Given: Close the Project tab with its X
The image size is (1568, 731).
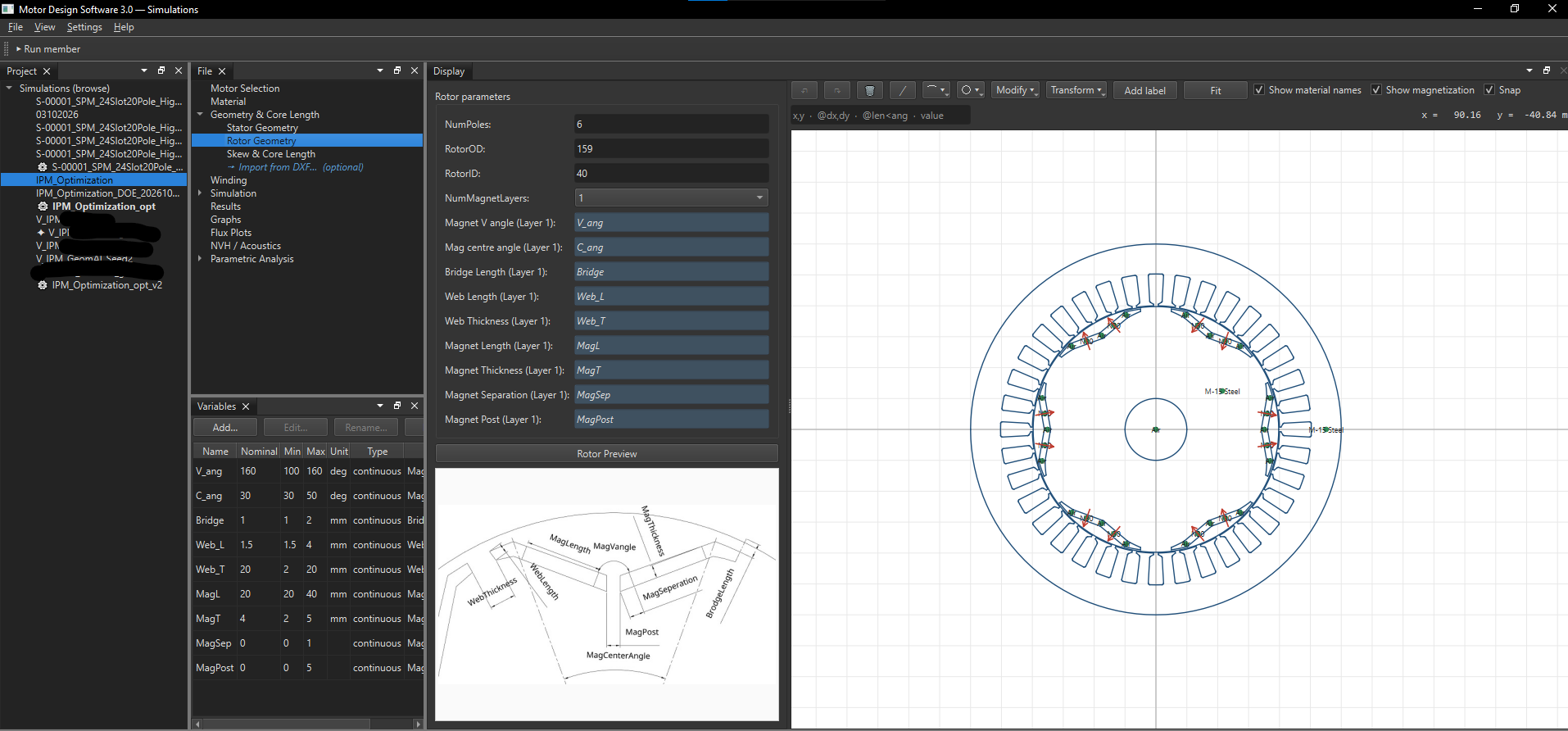Looking at the screenshot, I should click(47, 71).
